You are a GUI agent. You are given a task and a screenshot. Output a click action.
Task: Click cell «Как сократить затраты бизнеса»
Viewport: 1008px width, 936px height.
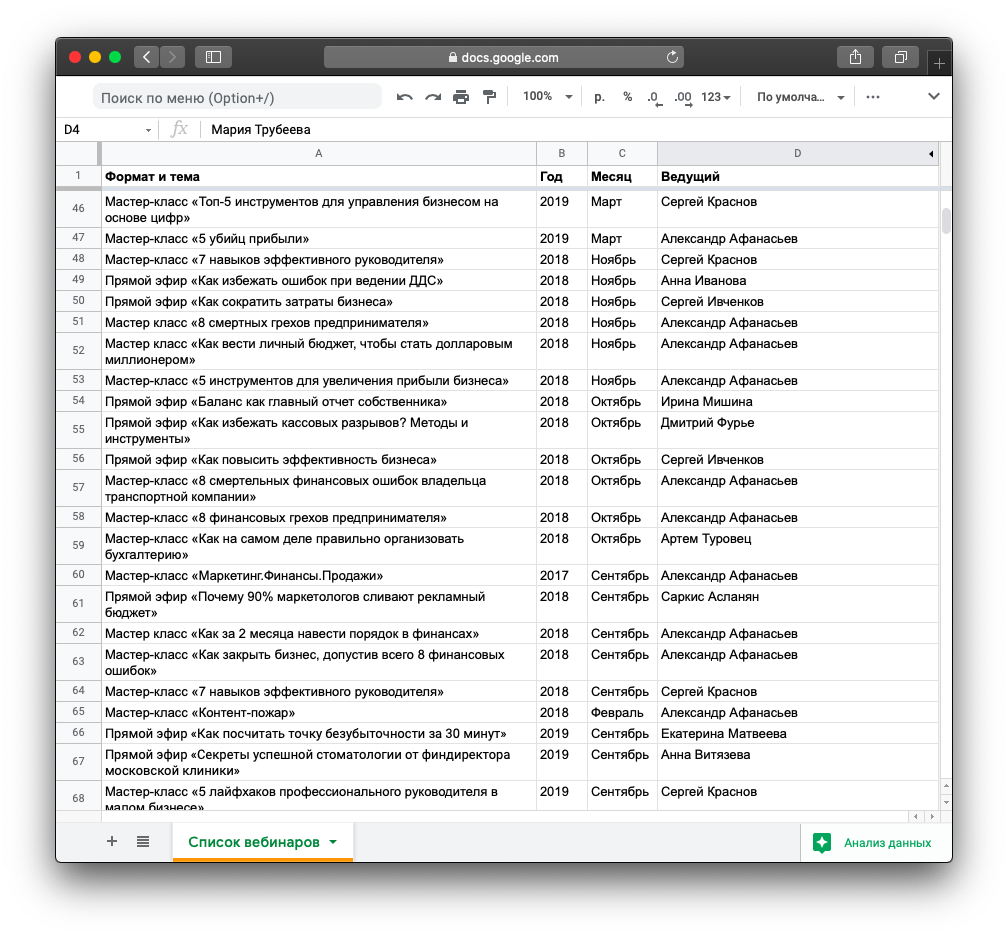(318, 302)
